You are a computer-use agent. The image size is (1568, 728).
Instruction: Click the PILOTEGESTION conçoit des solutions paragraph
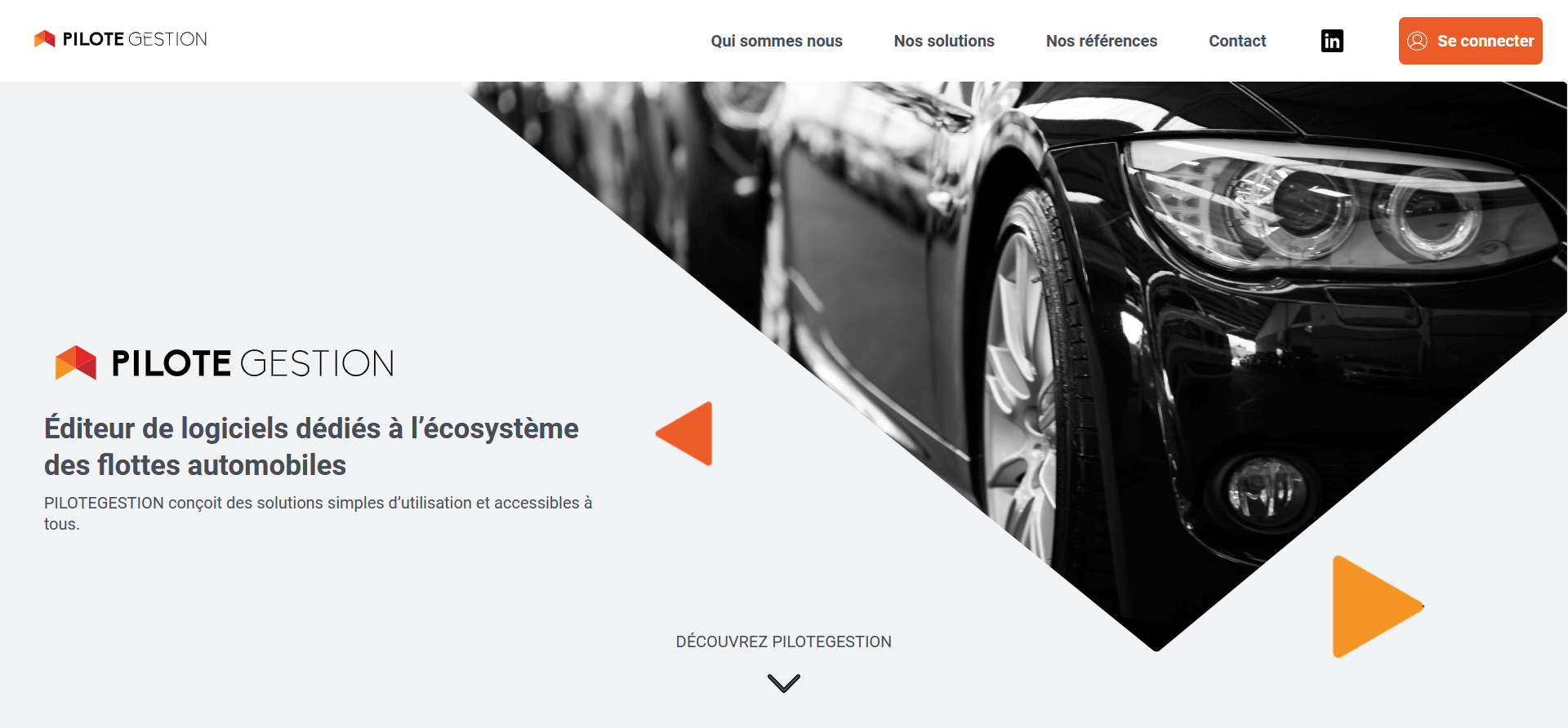point(318,513)
